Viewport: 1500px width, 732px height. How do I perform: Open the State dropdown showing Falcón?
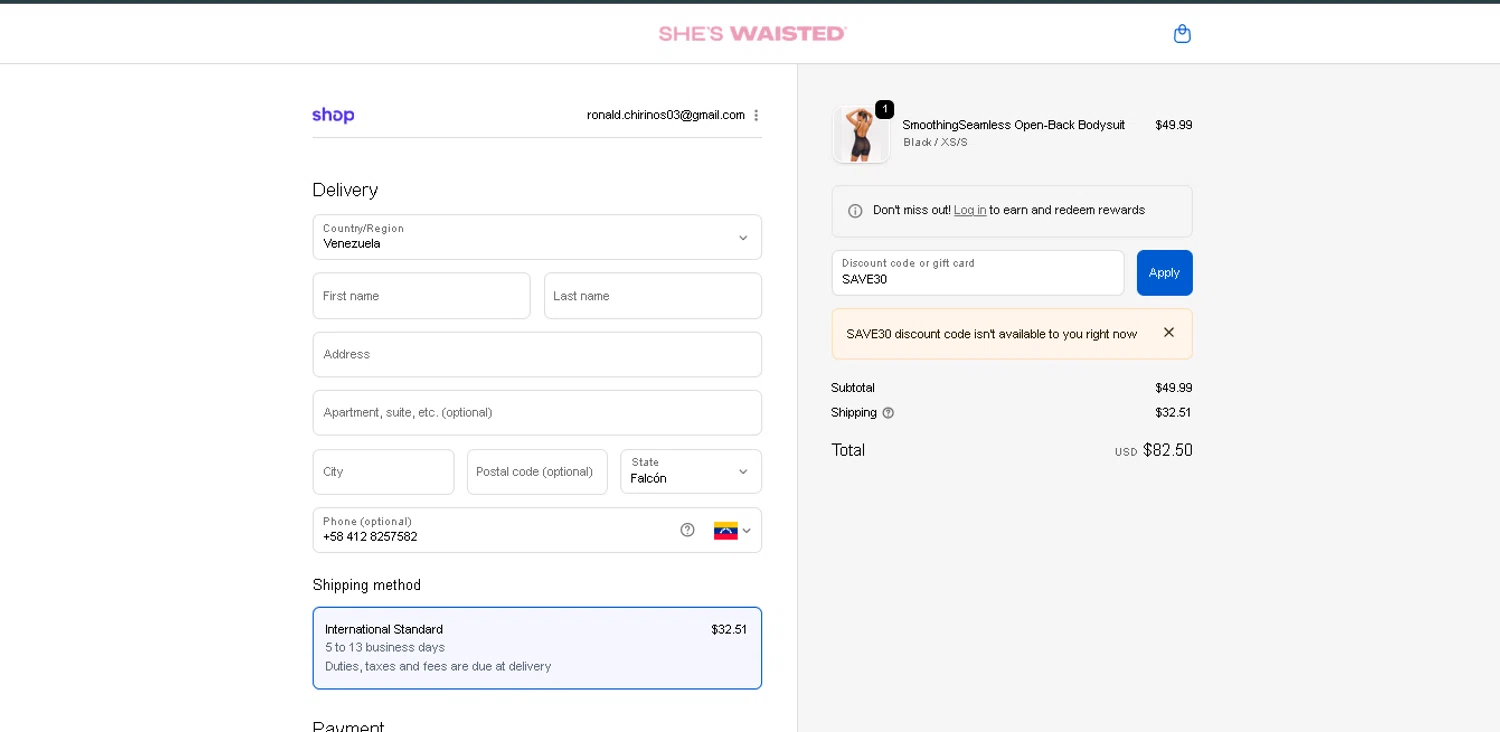[691, 471]
